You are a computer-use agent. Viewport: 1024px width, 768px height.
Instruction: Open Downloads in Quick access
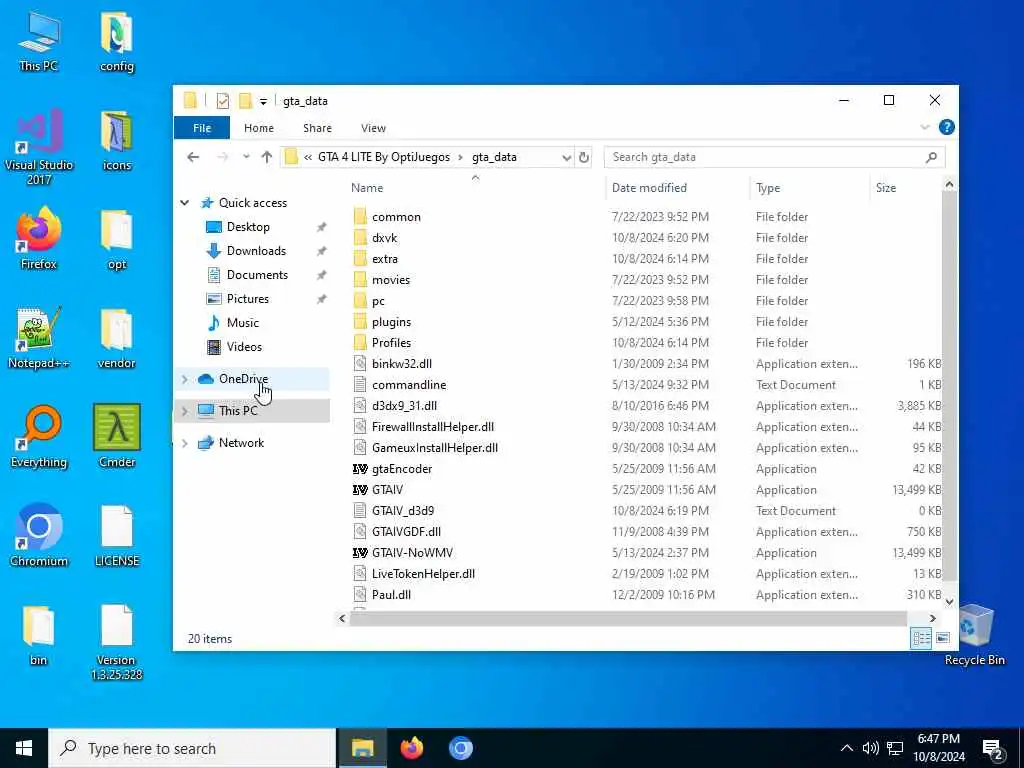coord(255,251)
